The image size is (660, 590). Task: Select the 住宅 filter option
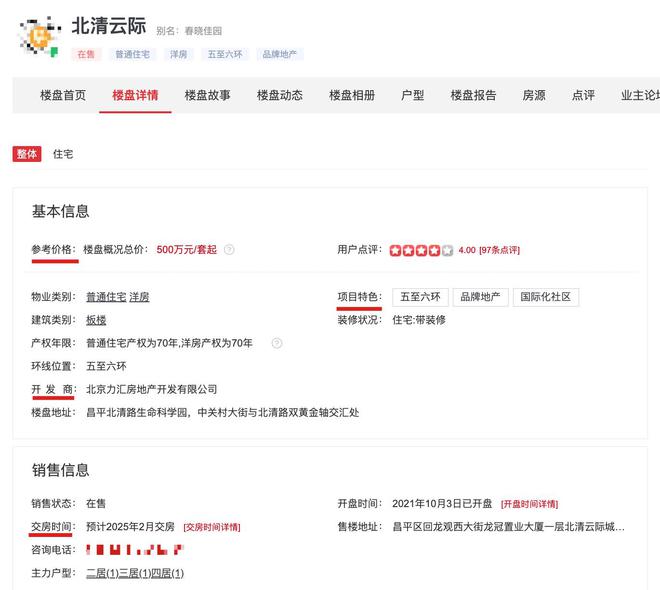coord(63,154)
